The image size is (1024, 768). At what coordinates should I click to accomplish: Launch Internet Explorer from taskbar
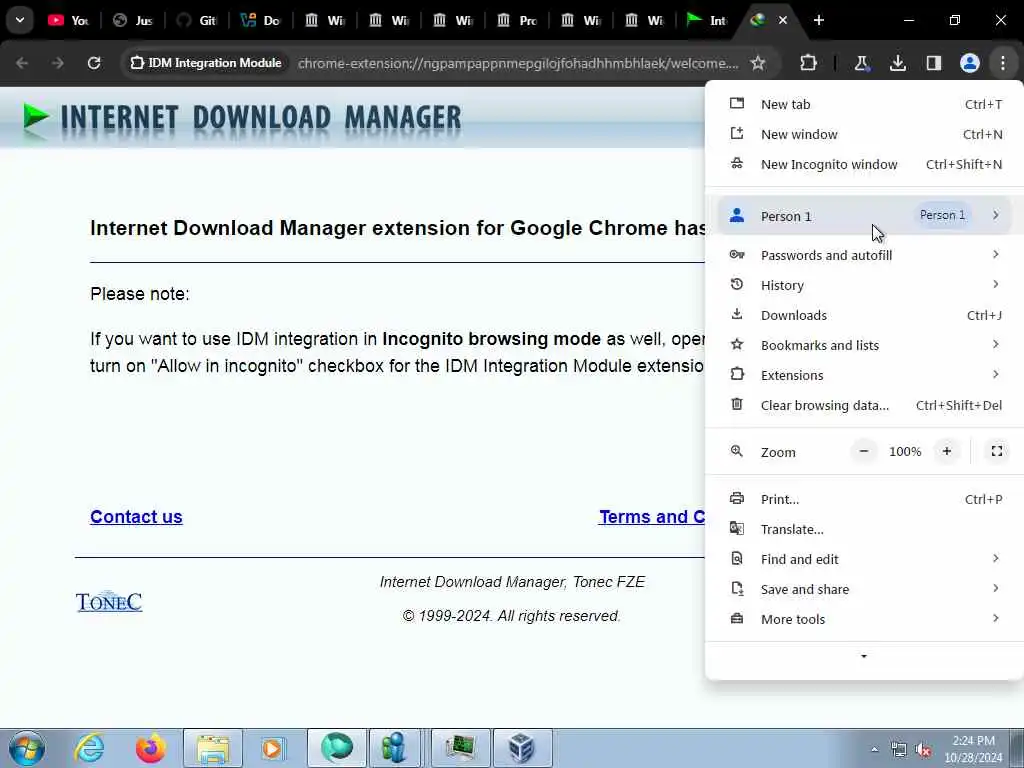(x=89, y=748)
